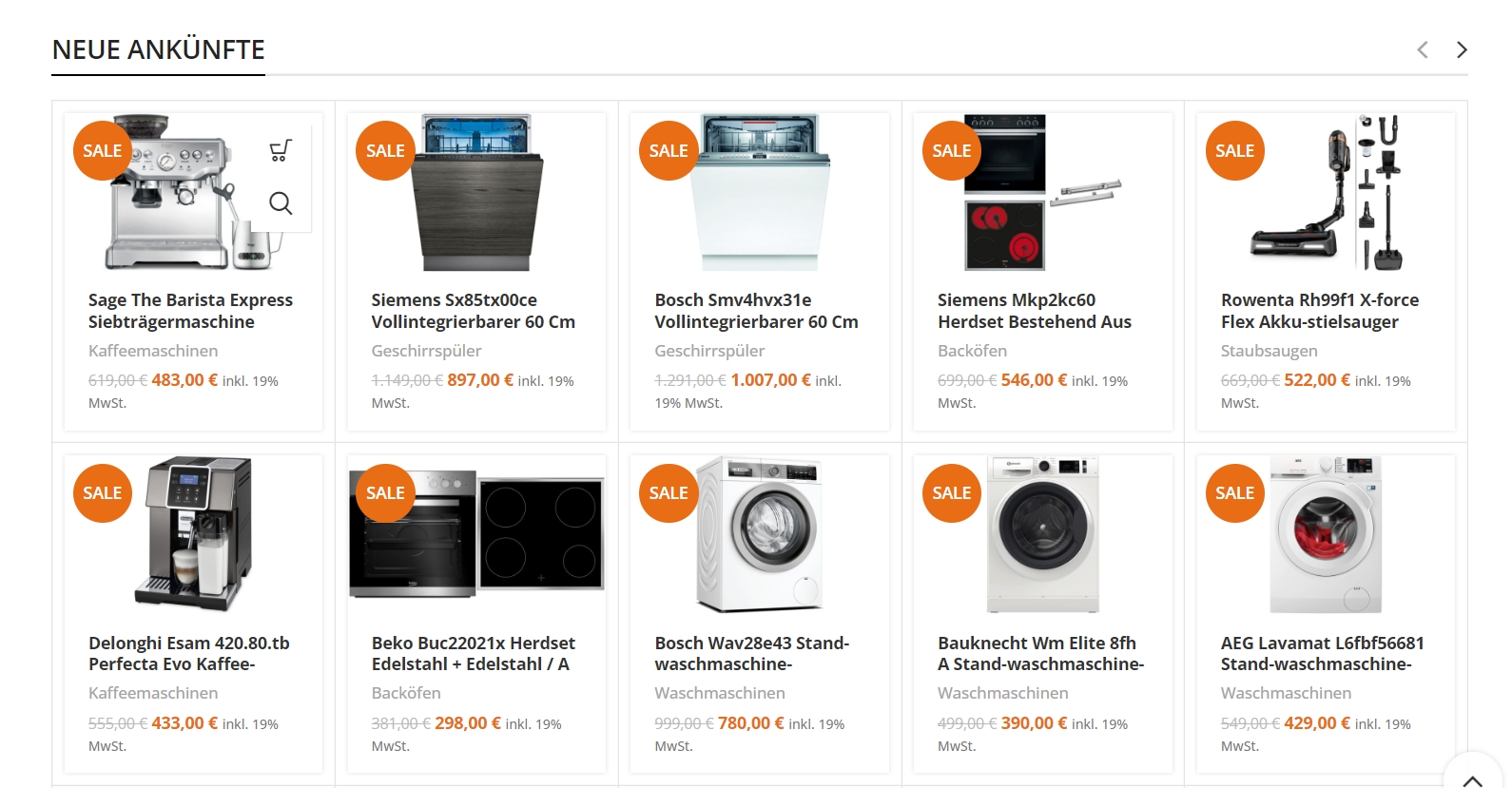1512x788 pixels.
Task: Go to previous carousel slide arrow
Action: pos(1423,49)
